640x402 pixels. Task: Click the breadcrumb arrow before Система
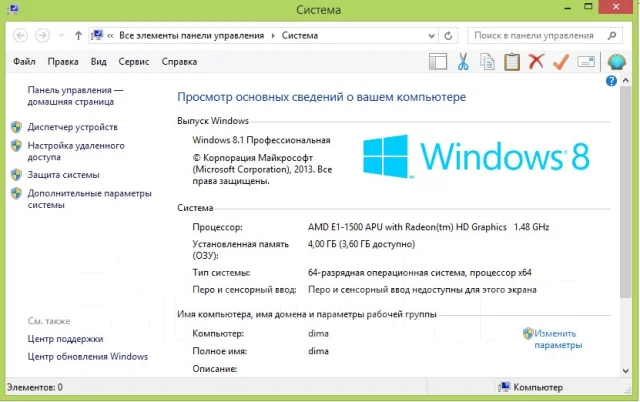(x=273, y=36)
